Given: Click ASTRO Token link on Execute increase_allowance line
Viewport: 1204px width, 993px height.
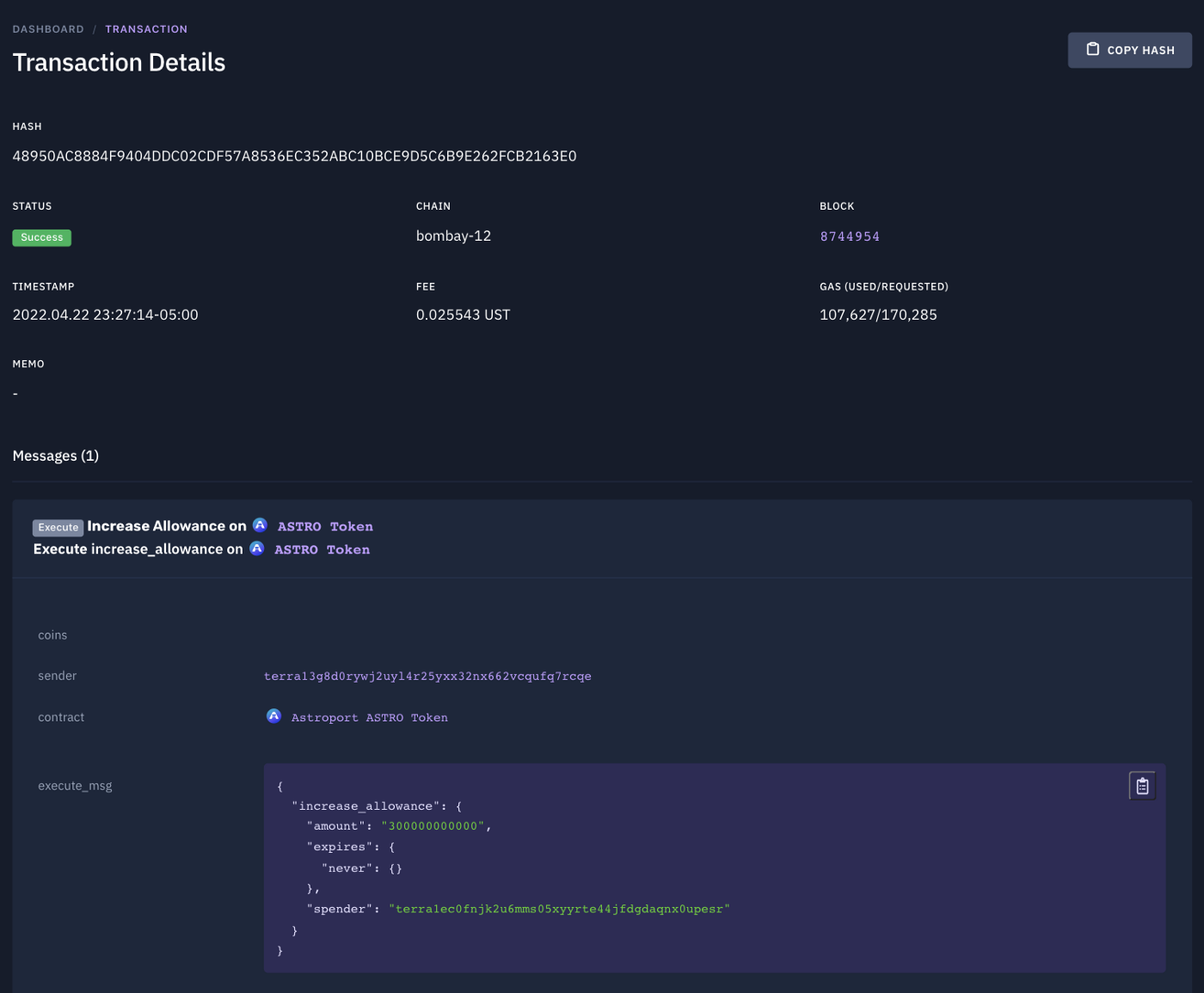Looking at the screenshot, I should 322,549.
